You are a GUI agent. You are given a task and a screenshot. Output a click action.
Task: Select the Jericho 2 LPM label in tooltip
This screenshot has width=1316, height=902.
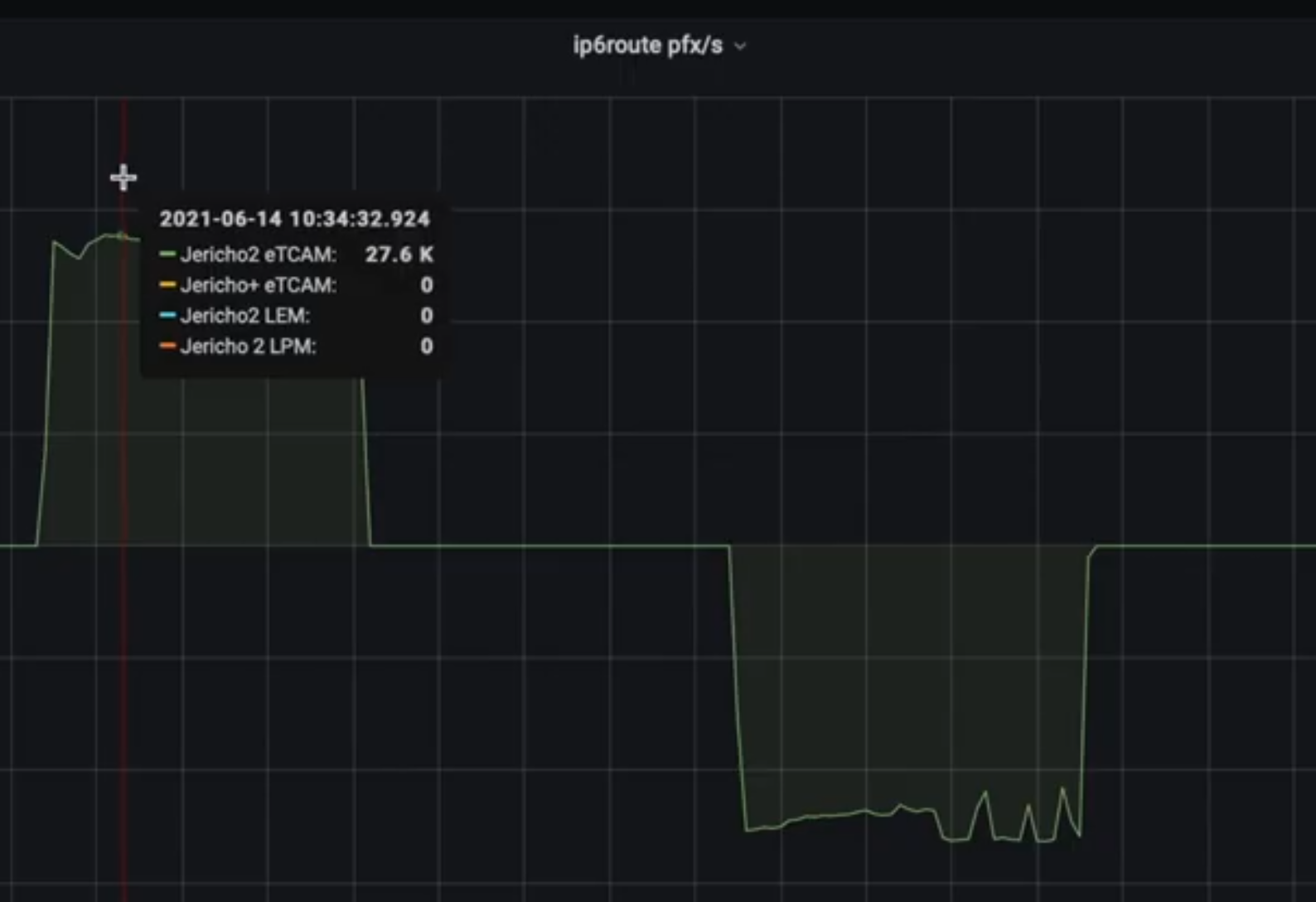[248, 347]
